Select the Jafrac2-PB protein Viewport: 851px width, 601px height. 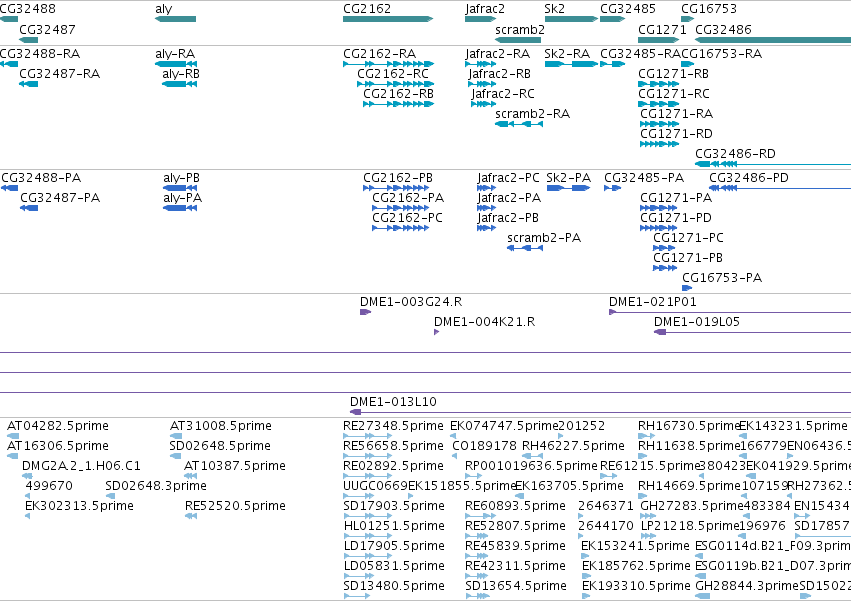486,229
